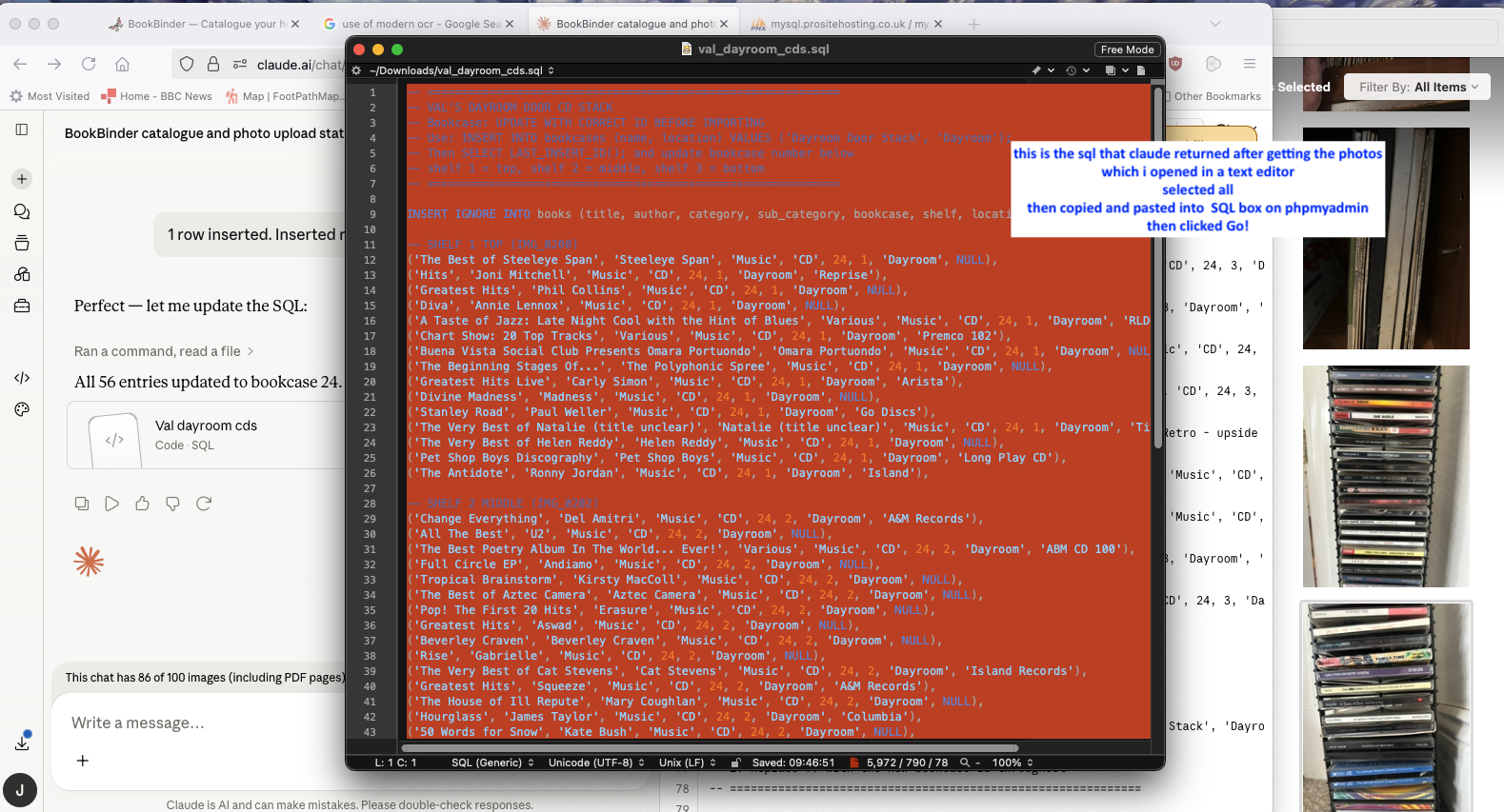
Task: Open the clock history menu in the editor toolbar
Action: (x=1077, y=70)
